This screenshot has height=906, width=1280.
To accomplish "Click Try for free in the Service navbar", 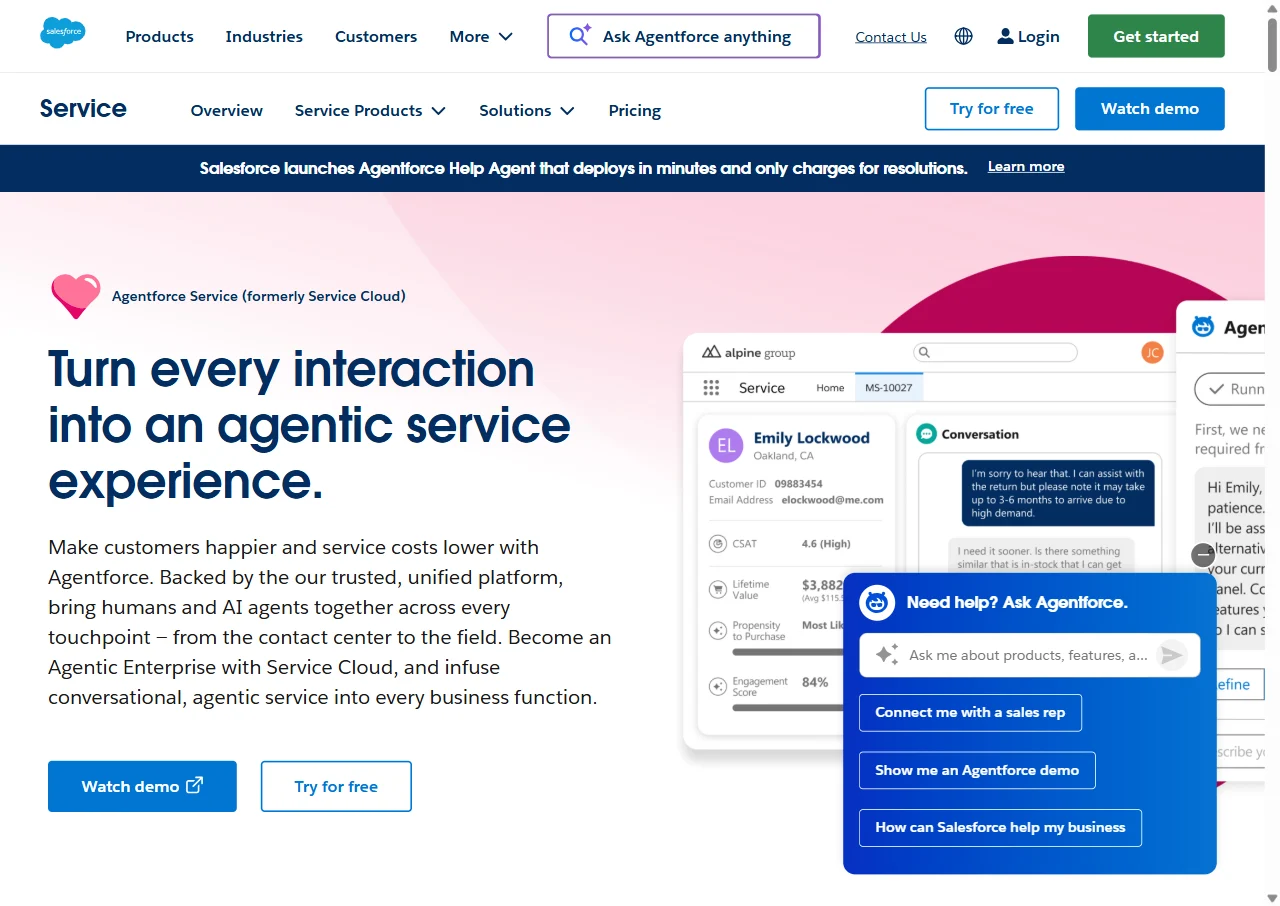I will click(992, 109).
